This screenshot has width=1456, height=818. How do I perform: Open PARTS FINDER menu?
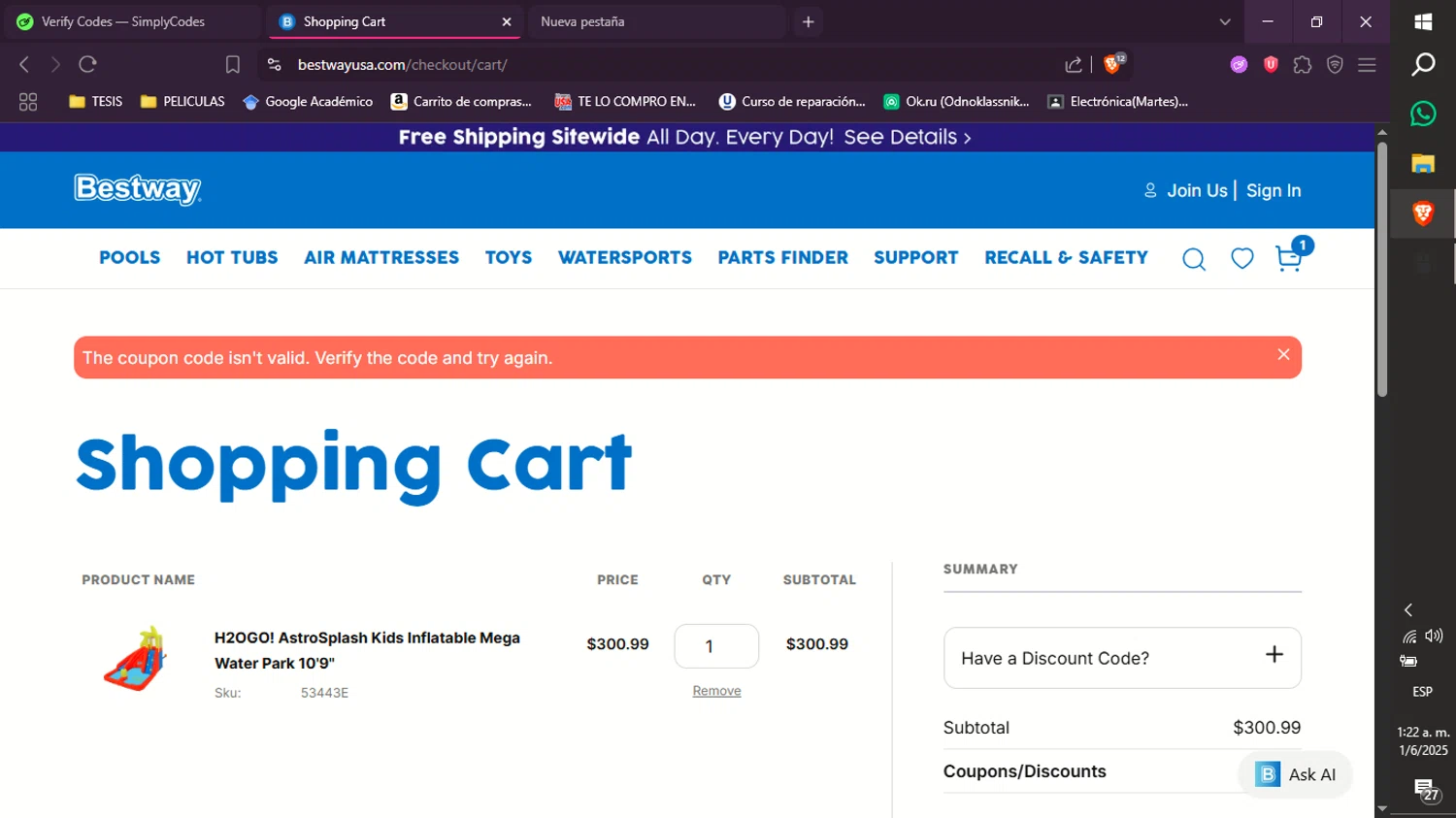point(782,257)
